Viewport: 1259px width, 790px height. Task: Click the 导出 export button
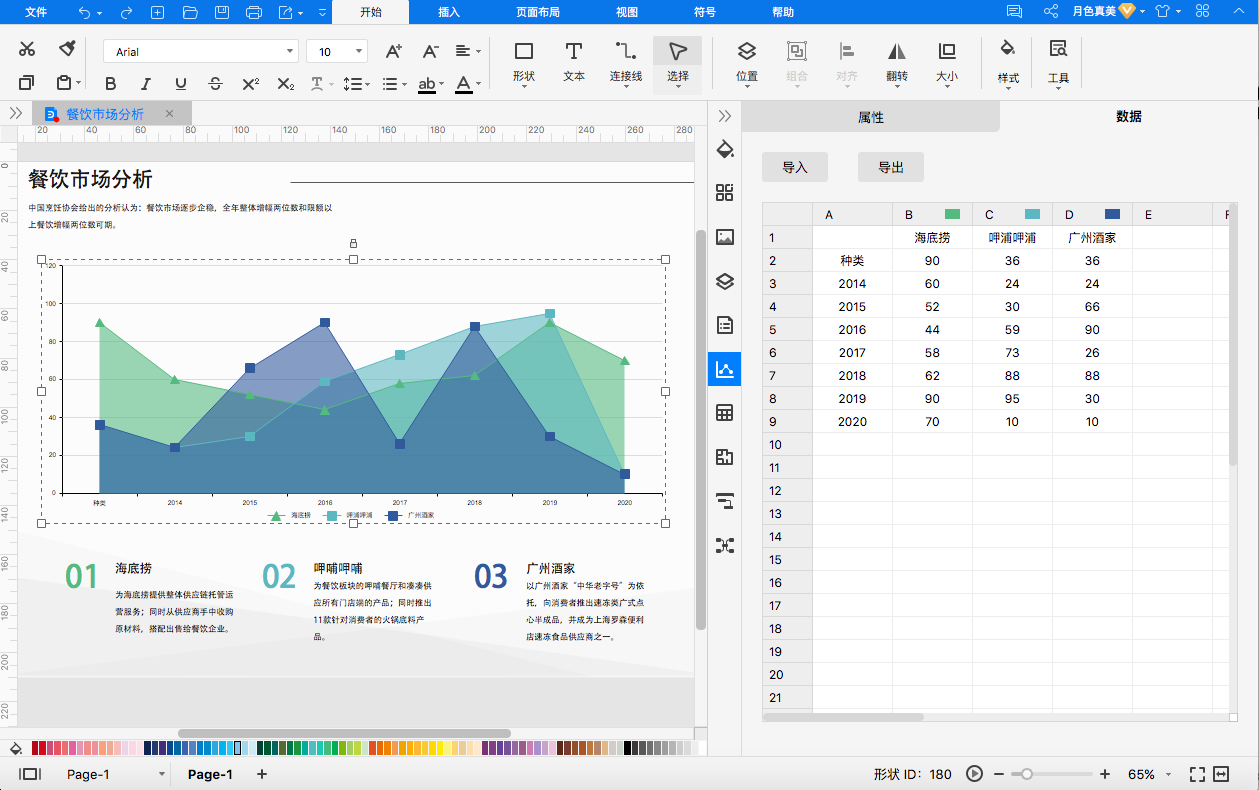[x=891, y=167]
